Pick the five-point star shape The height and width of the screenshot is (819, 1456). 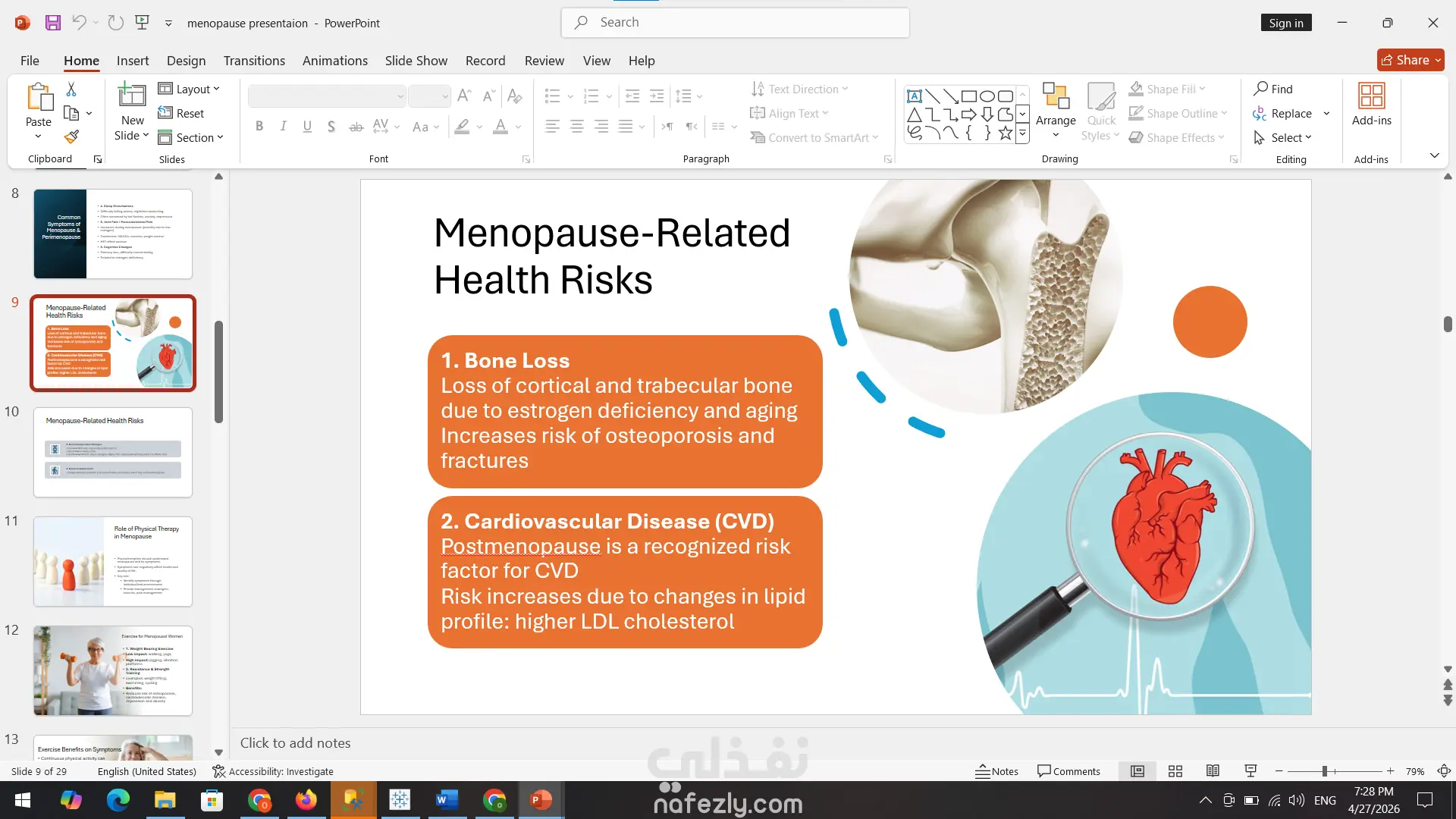coord(1006,133)
